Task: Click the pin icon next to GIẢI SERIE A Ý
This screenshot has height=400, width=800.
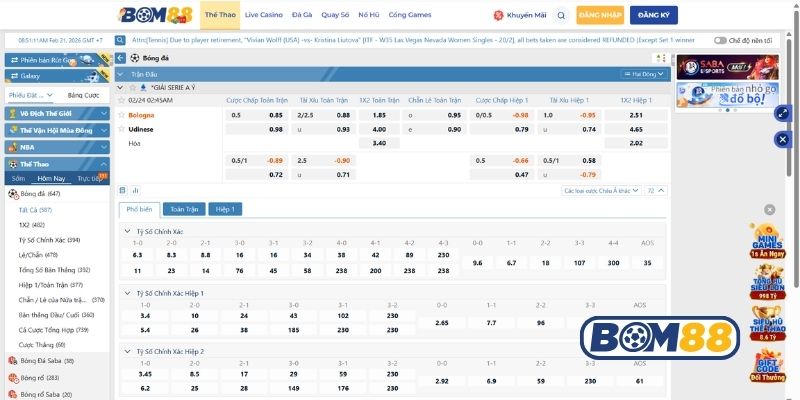Action: click(143, 88)
